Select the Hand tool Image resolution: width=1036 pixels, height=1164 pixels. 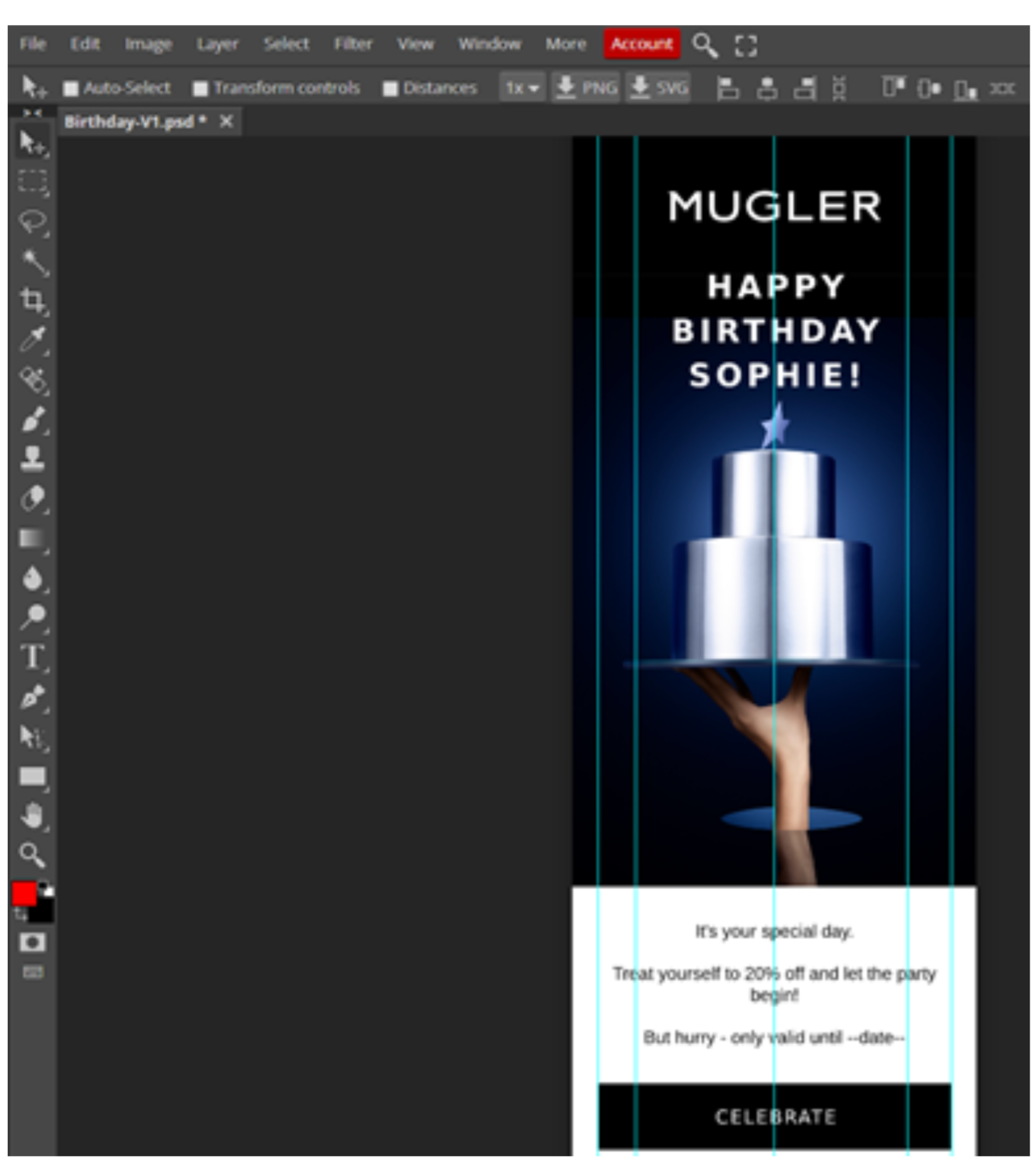[32, 815]
